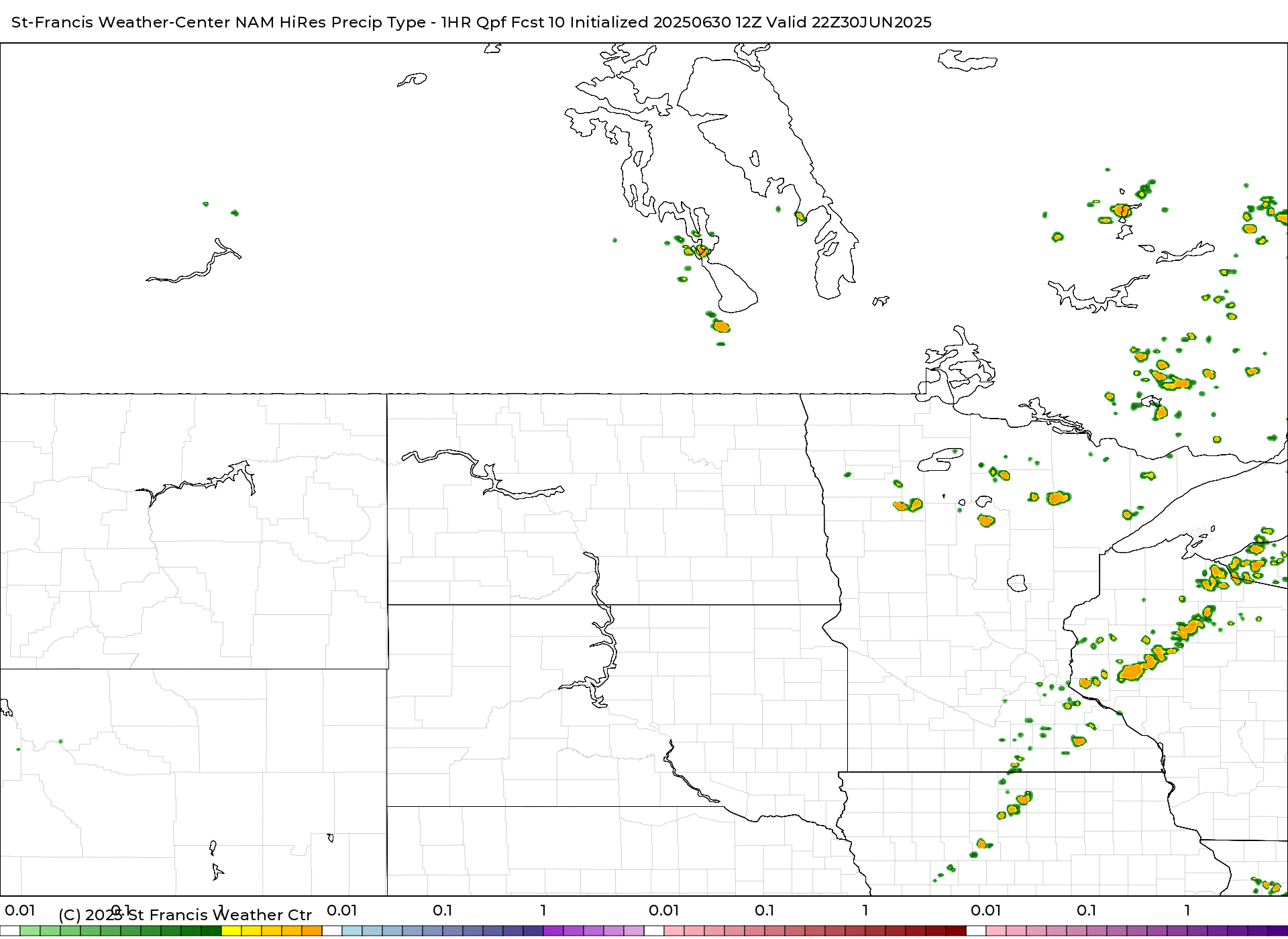Click the 0.1 label above the blue scale

coord(443,910)
